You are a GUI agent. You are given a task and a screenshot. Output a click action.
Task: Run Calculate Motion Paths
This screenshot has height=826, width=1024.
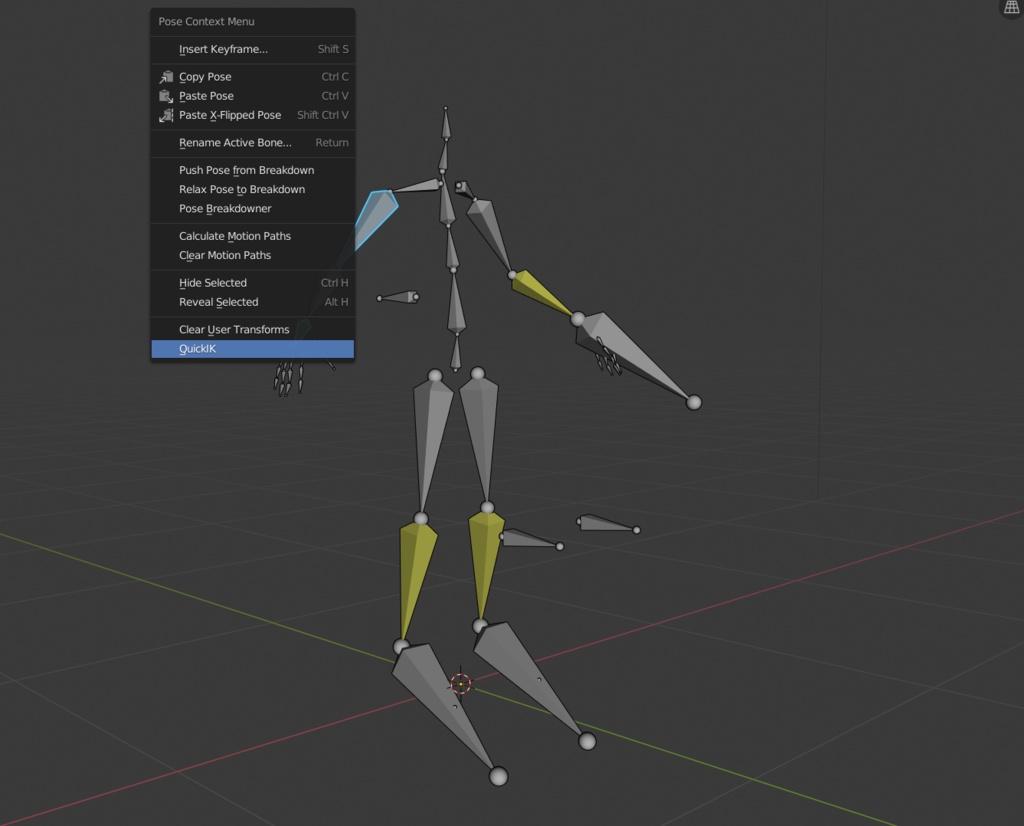(232, 236)
